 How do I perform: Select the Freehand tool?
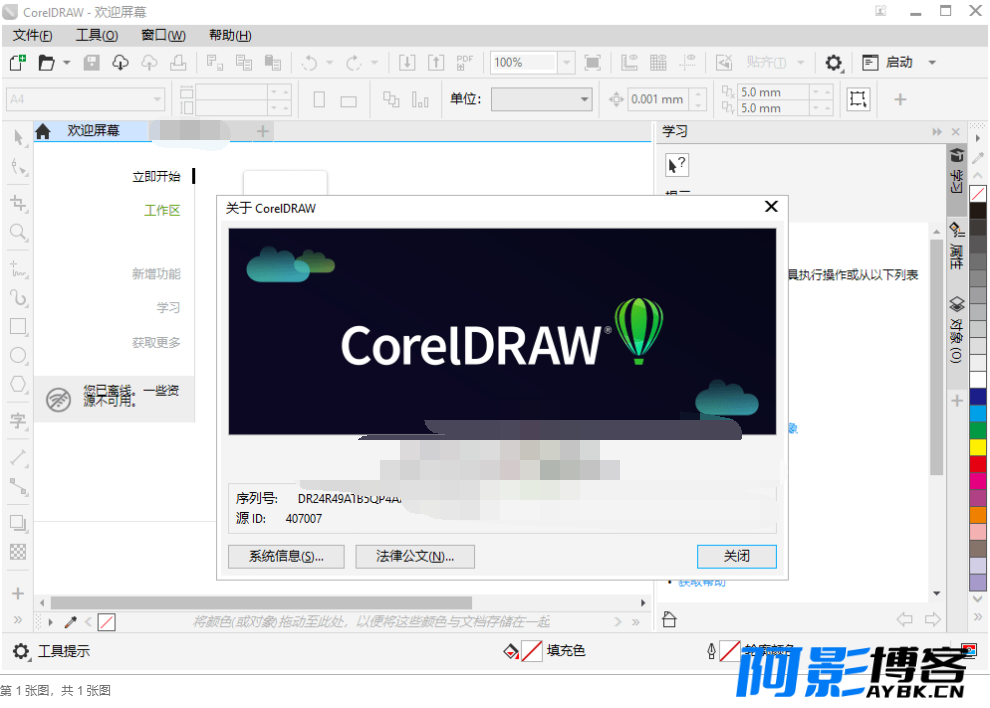pos(18,268)
